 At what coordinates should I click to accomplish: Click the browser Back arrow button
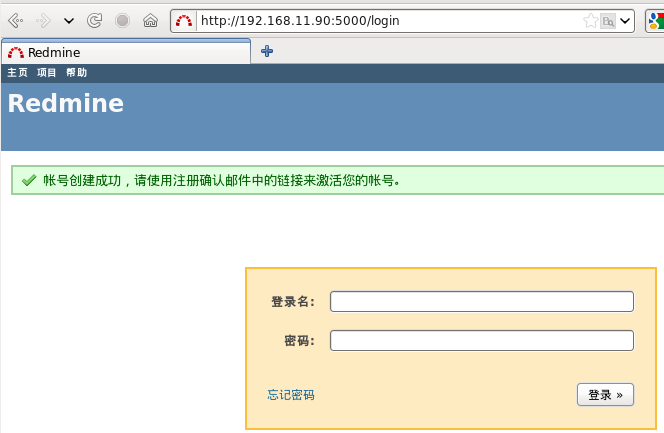pos(16,20)
